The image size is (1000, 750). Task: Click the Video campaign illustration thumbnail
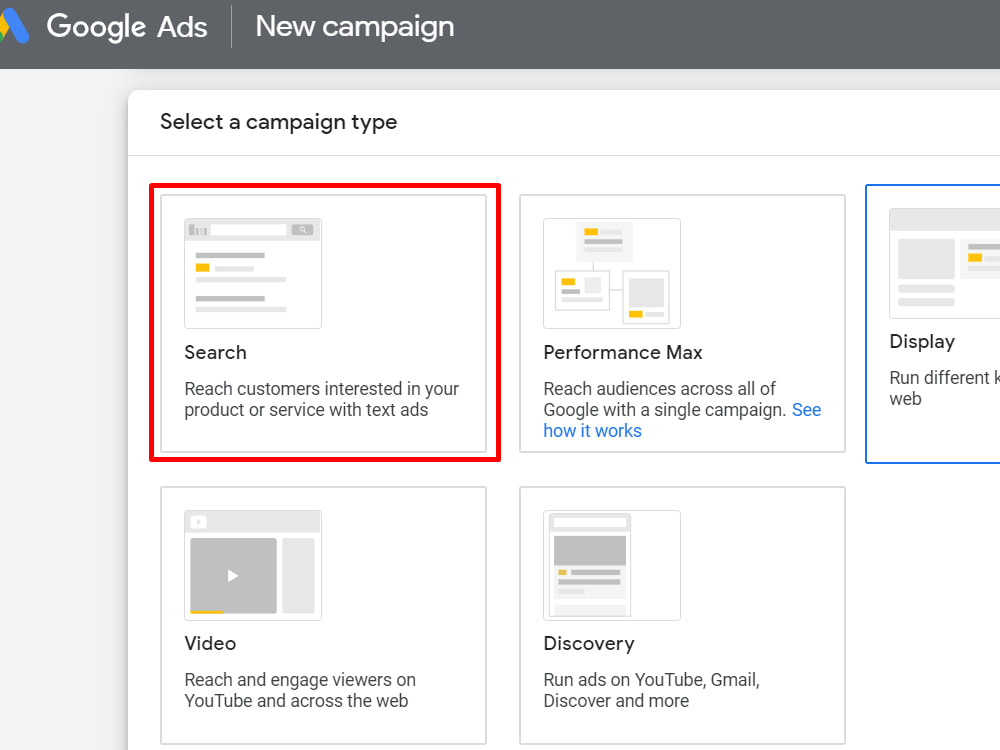pos(253,565)
